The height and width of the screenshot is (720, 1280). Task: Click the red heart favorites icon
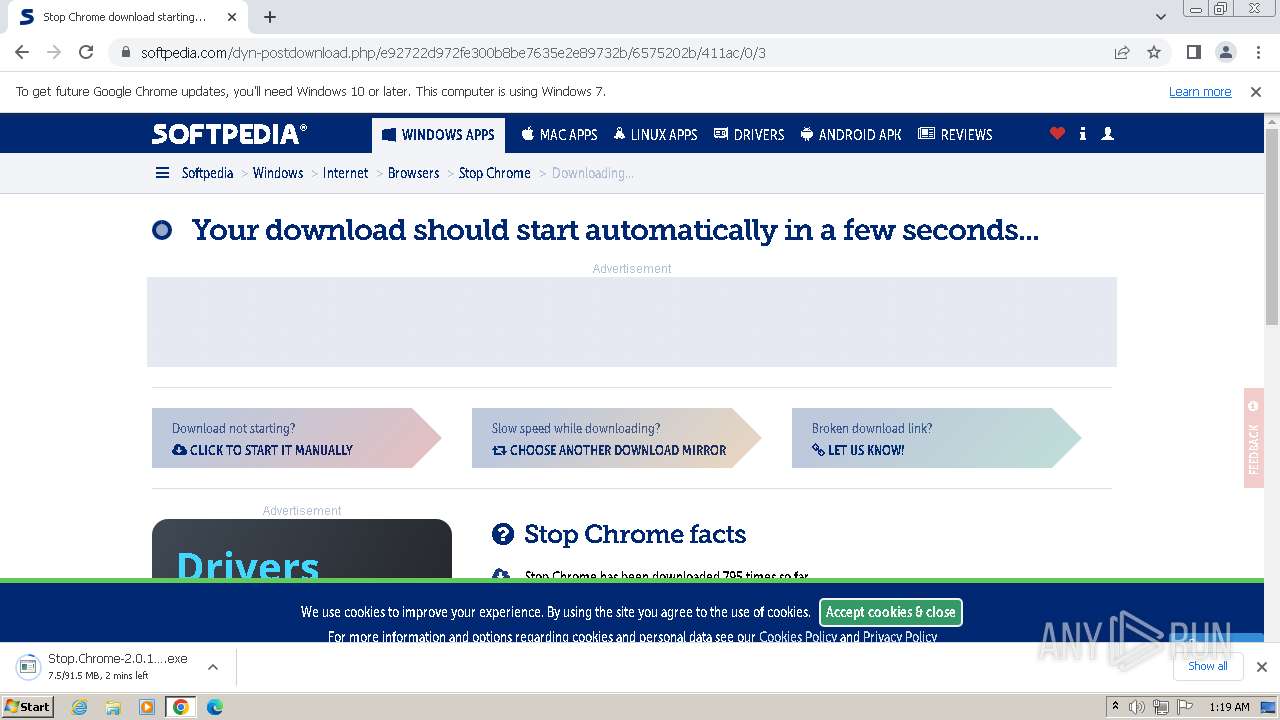pos(1057,133)
